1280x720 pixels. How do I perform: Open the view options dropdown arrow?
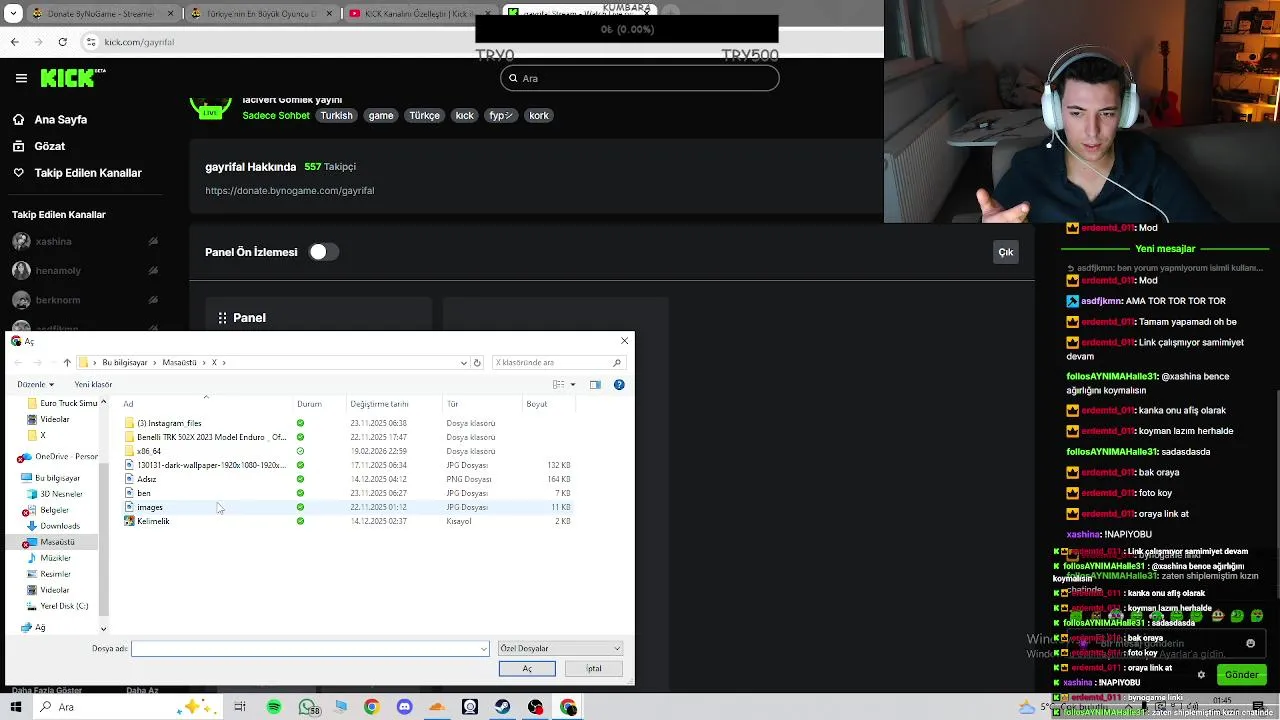coord(573,384)
